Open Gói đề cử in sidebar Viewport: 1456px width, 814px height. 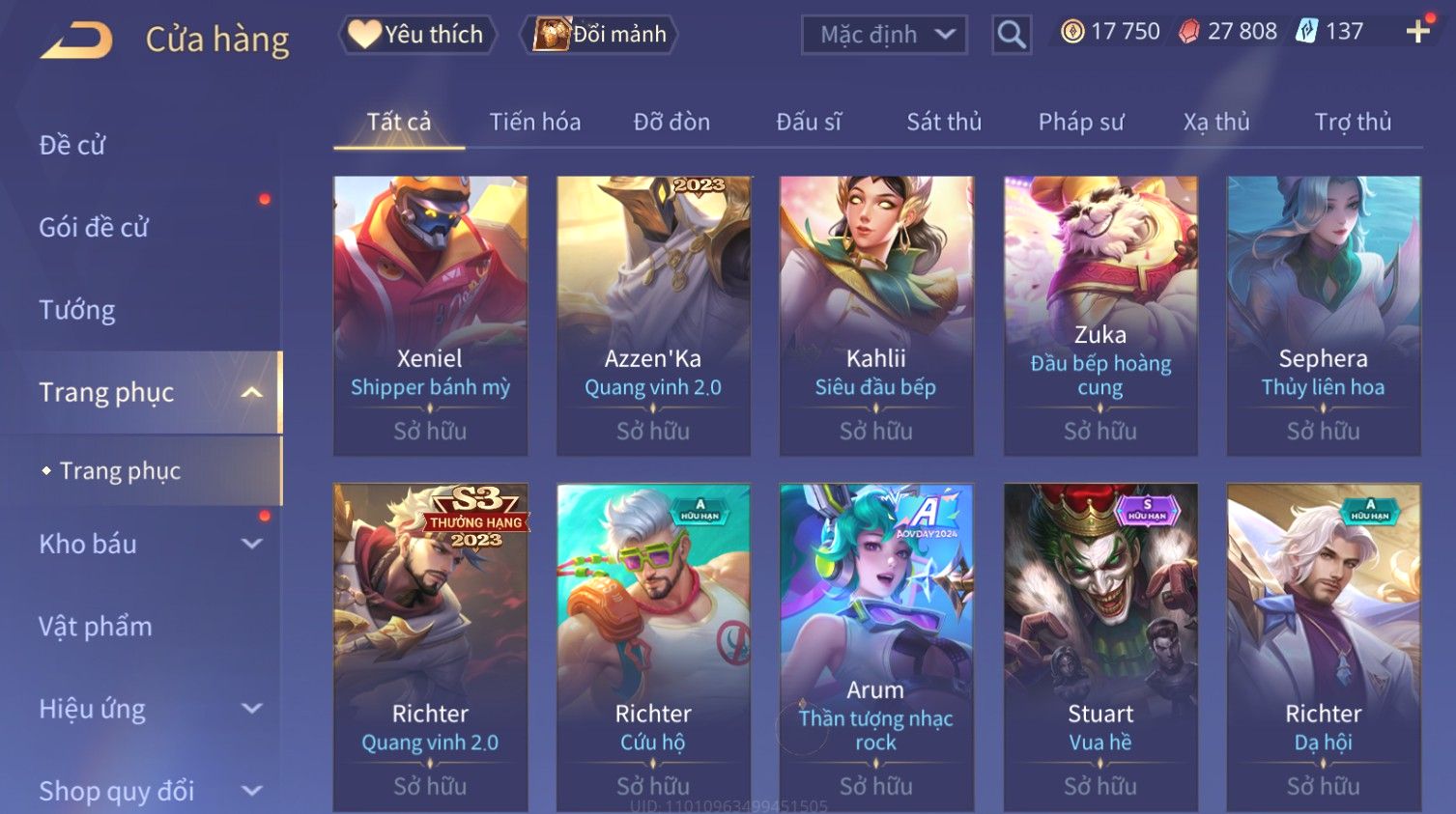click(x=94, y=228)
